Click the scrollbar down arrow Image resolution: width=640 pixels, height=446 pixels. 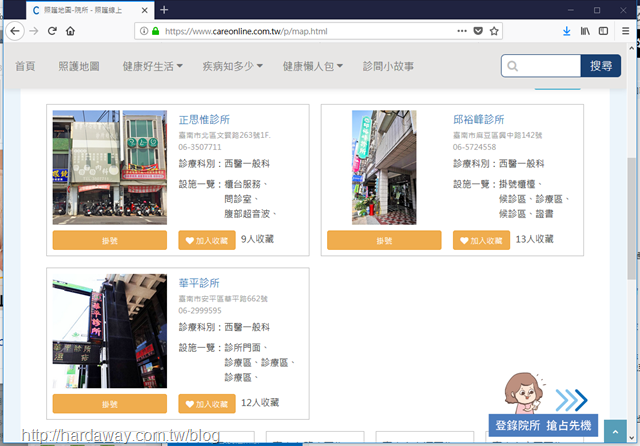coord(631,438)
